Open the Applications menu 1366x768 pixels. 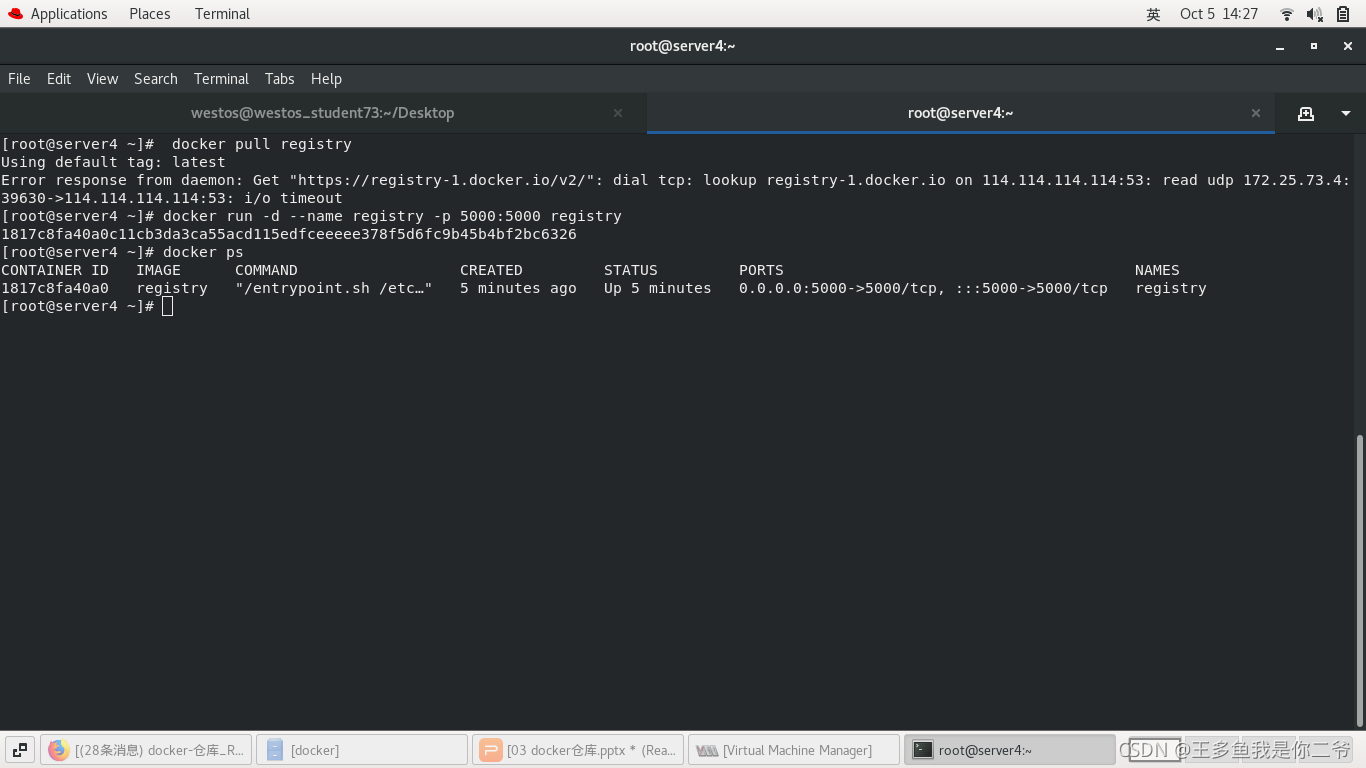click(68, 14)
